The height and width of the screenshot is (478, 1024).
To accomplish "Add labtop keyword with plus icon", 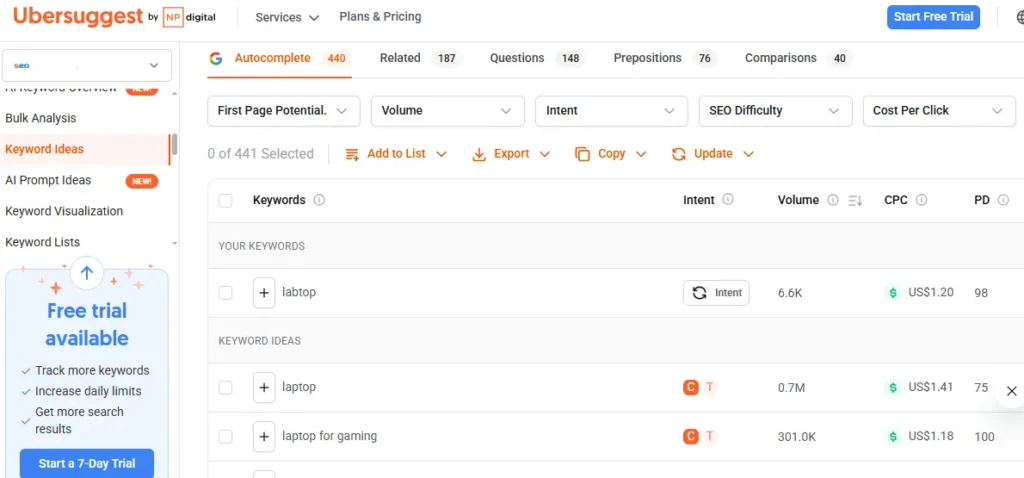I will click(x=264, y=293).
